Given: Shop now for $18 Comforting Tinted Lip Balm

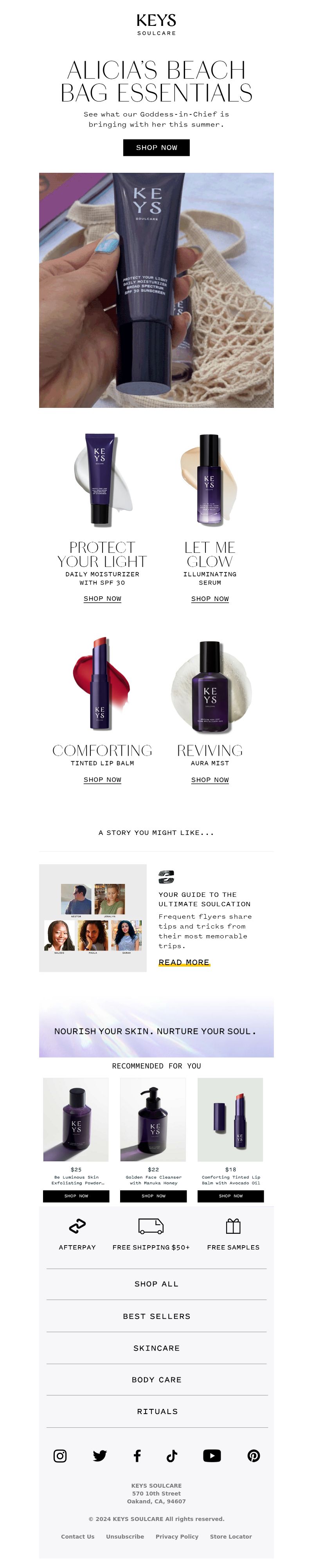Looking at the screenshot, I should [230, 1195].
